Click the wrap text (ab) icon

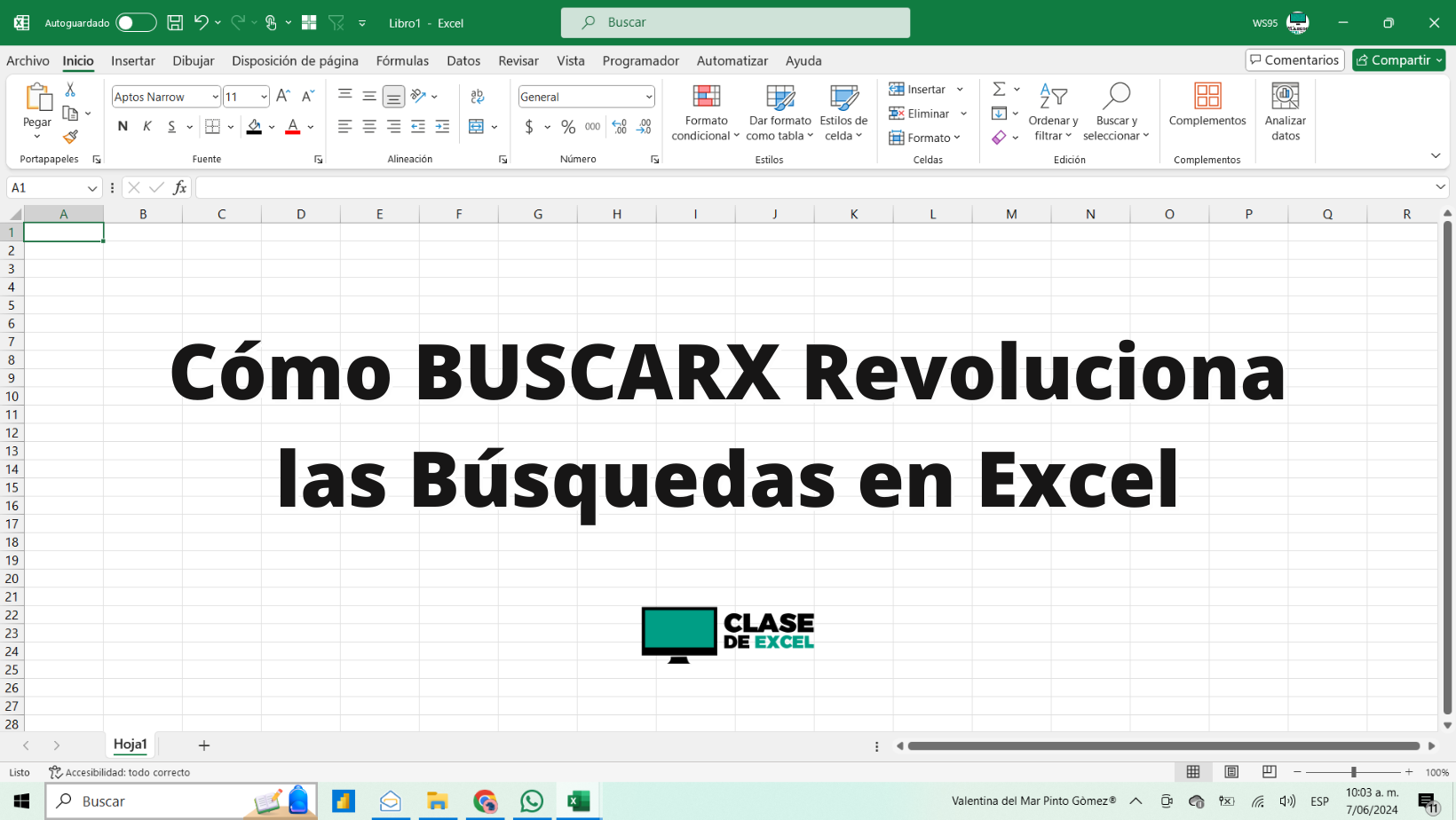pyautogui.click(x=478, y=96)
